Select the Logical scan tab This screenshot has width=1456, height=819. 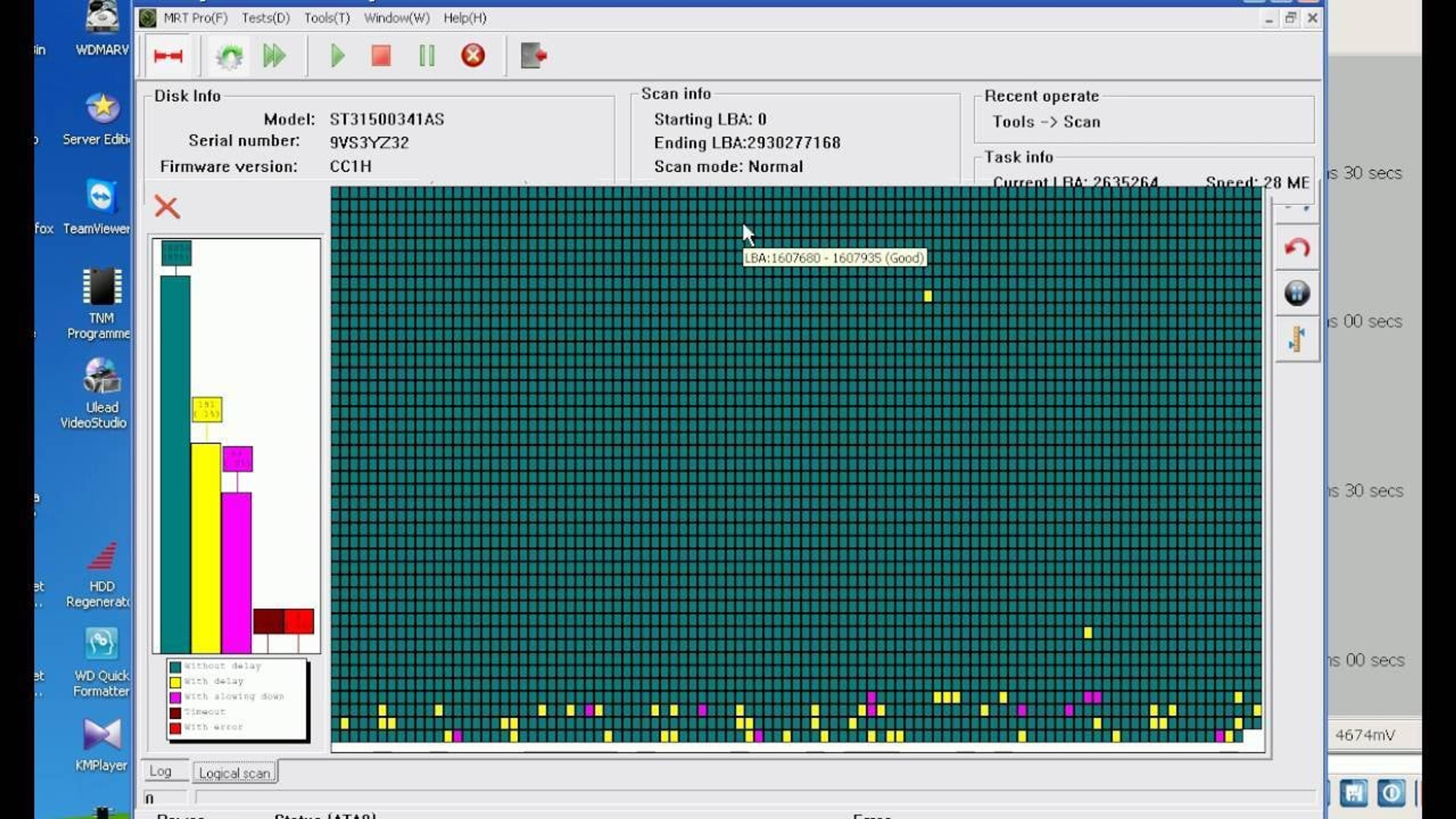(x=235, y=773)
